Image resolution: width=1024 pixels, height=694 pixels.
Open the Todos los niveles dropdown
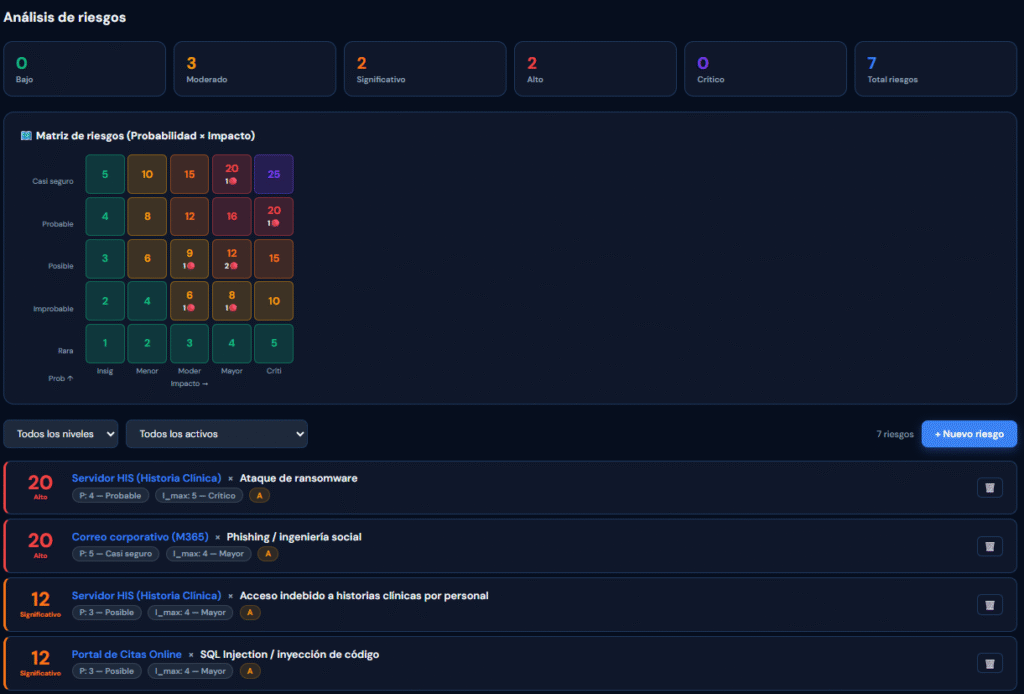pyautogui.click(x=61, y=434)
